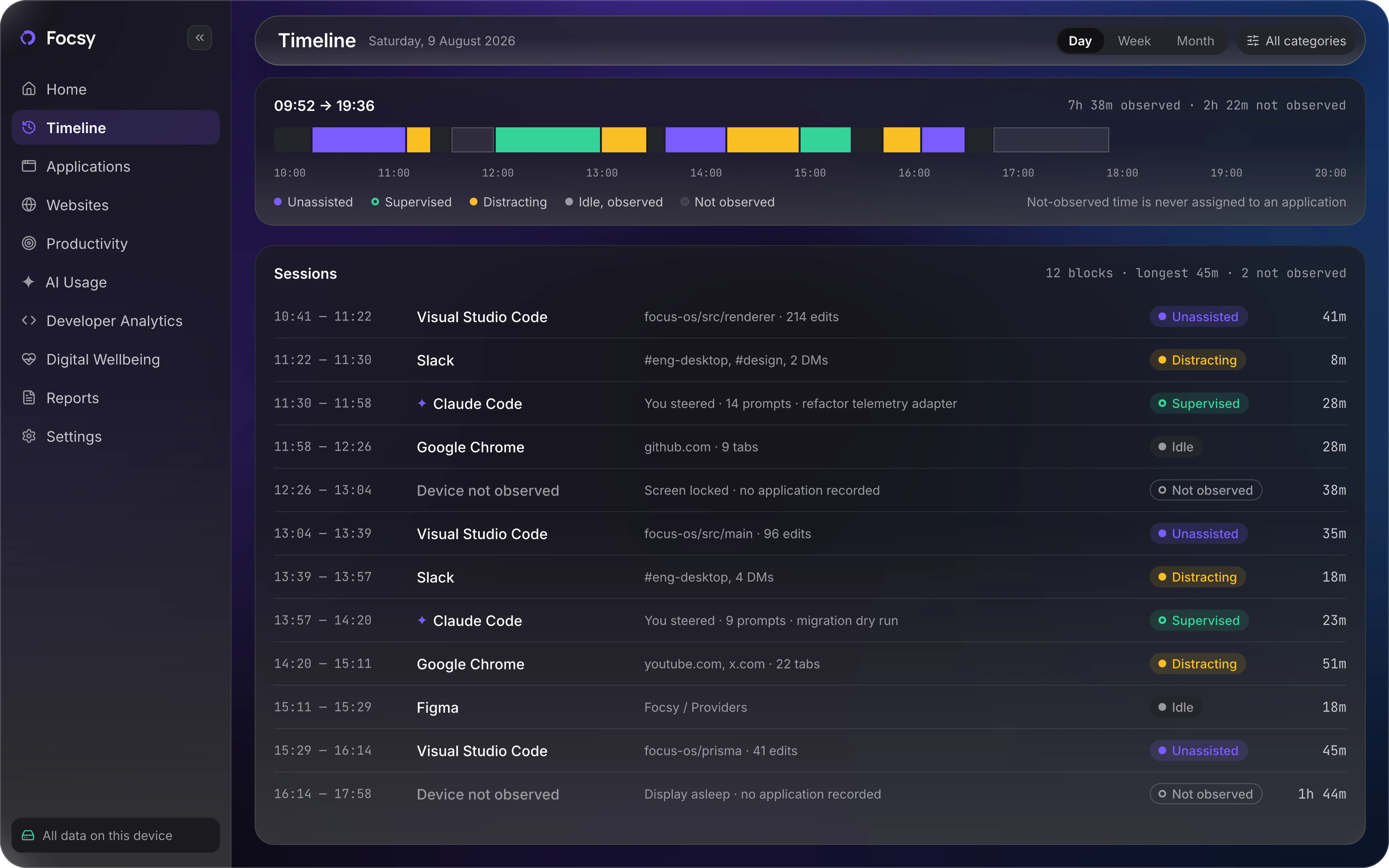Click the Productivity target icon
Image resolution: width=1389 pixels, height=868 pixels.
pyautogui.click(x=29, y=243)
